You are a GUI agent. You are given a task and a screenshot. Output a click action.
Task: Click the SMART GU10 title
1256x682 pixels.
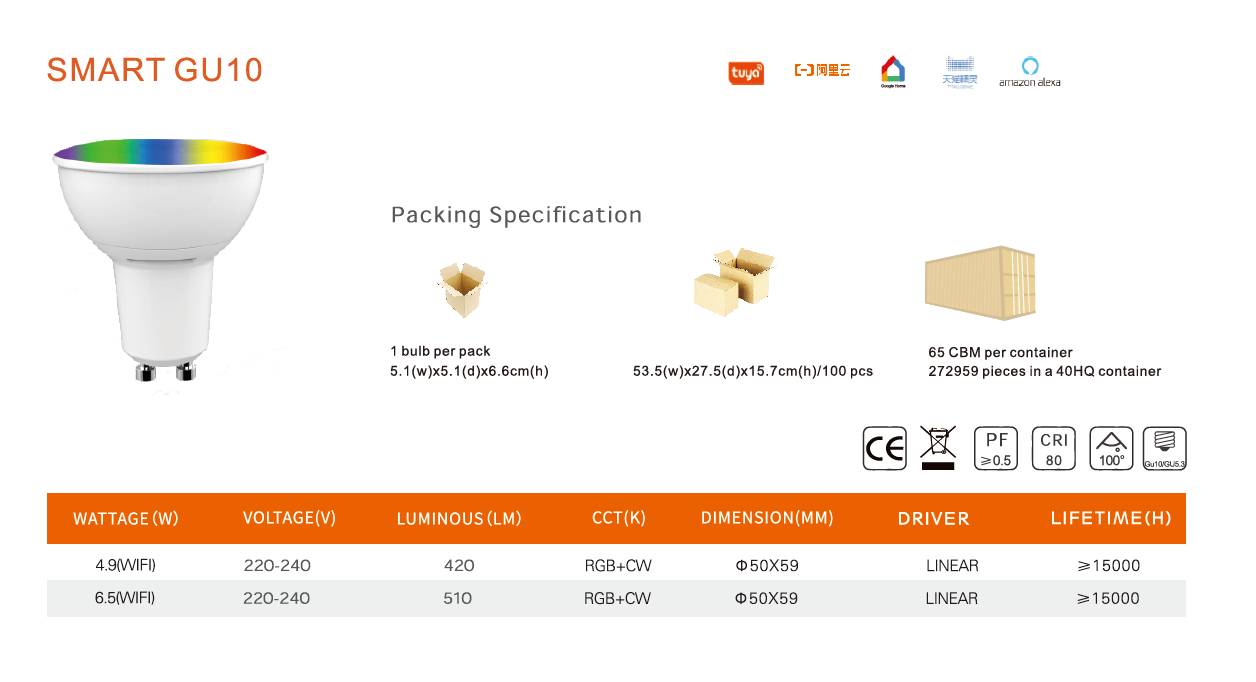[155, 70]
